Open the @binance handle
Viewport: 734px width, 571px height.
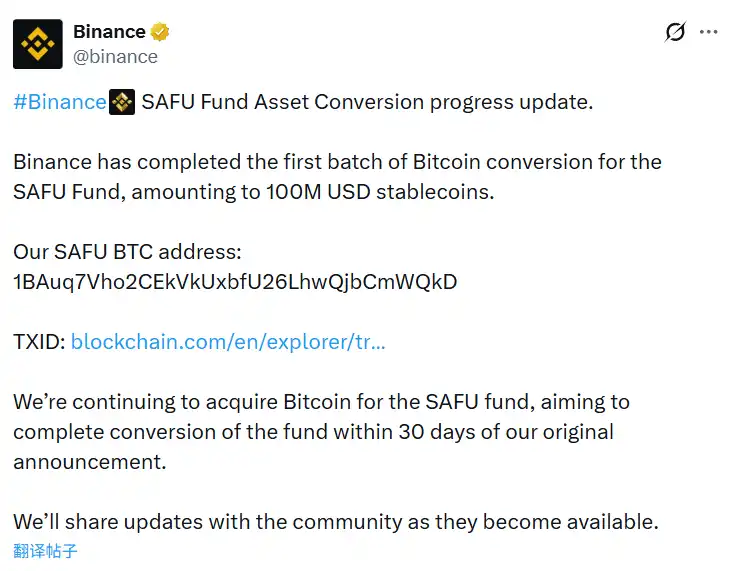click(115, 56)
